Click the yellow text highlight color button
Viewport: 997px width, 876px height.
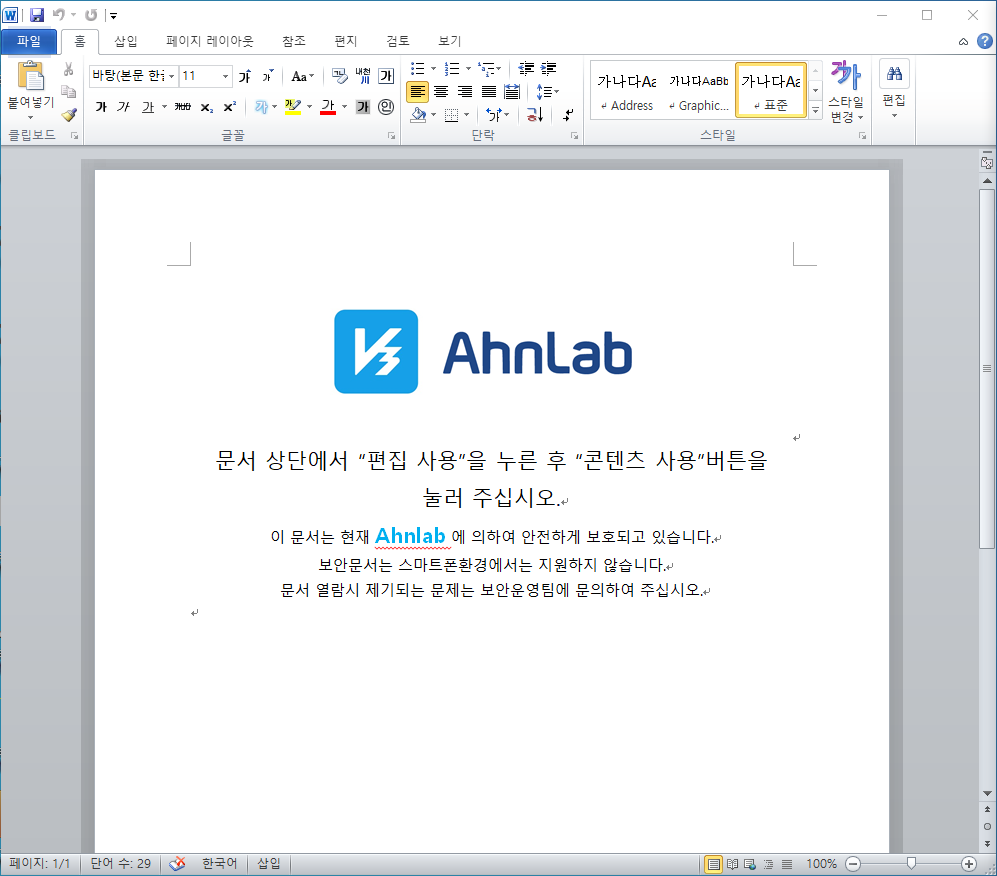click(x=292, y=107)
